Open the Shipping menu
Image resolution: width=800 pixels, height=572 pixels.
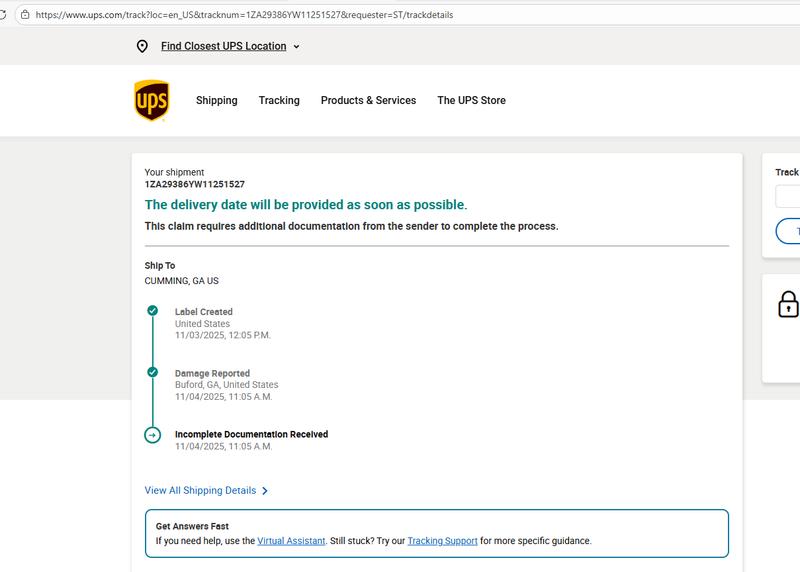(x=216, y=101)
